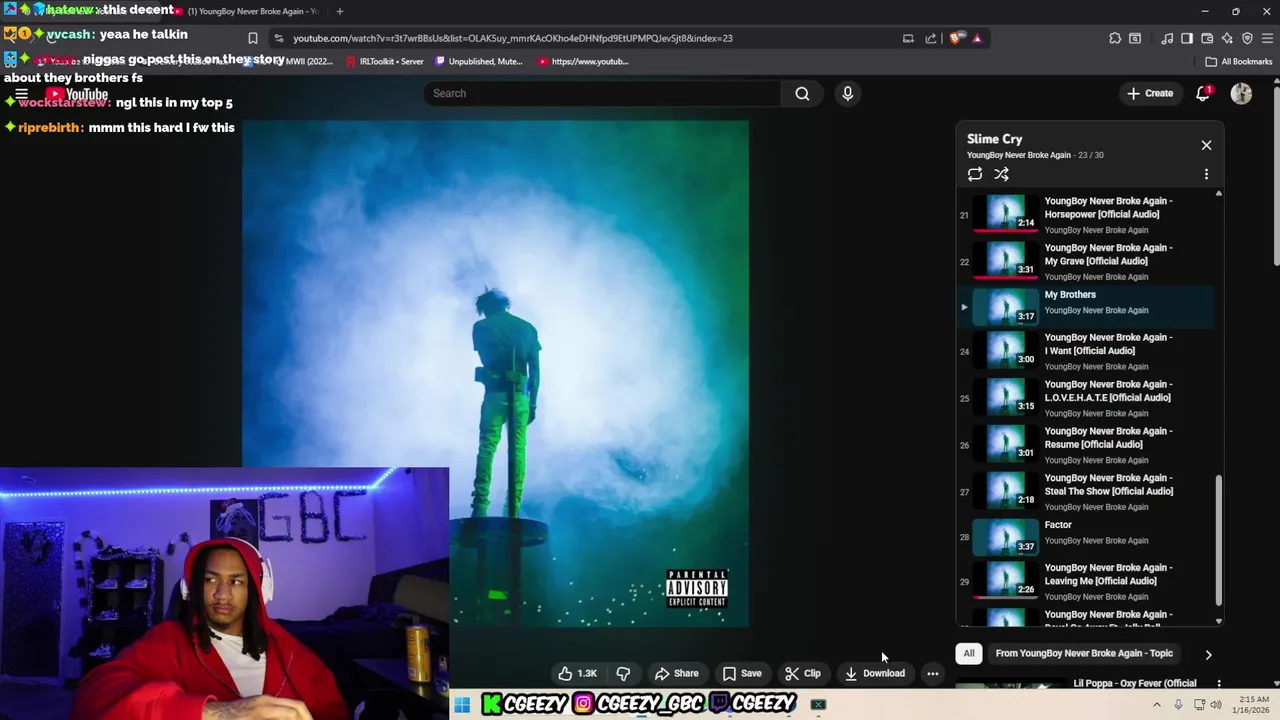Open Leo AI sparkle icon
Image resolution: width=1280 pixels, height=720 pixels.
coord(1227,38)
